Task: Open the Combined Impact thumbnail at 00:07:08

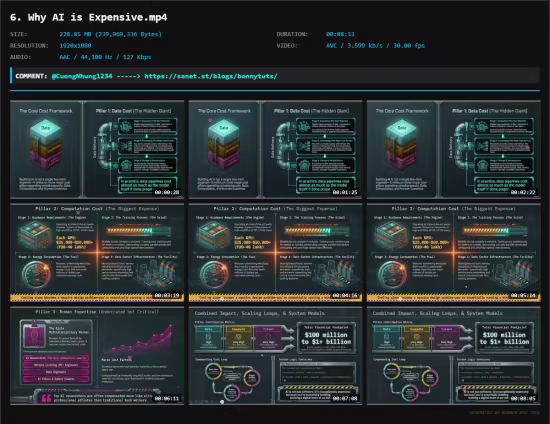Action: point(275,356)
